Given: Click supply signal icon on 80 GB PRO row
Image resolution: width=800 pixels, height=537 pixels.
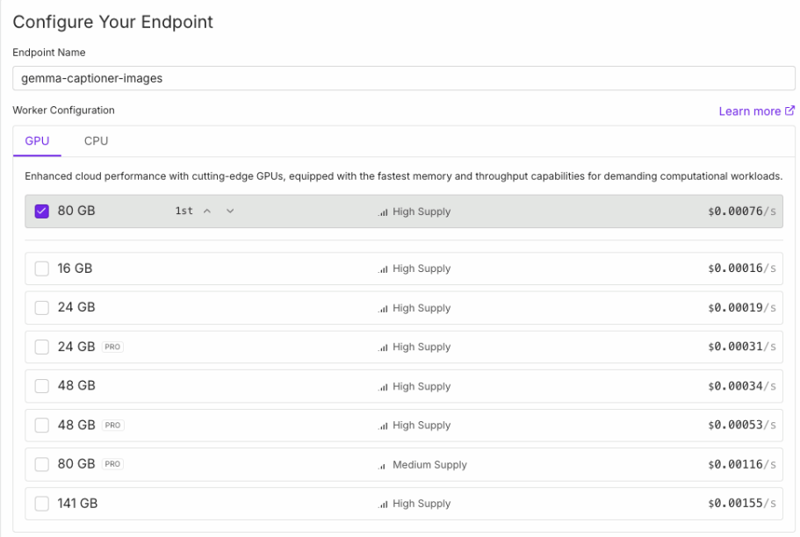Looking at the screenshot, I should tap(383, 465).
